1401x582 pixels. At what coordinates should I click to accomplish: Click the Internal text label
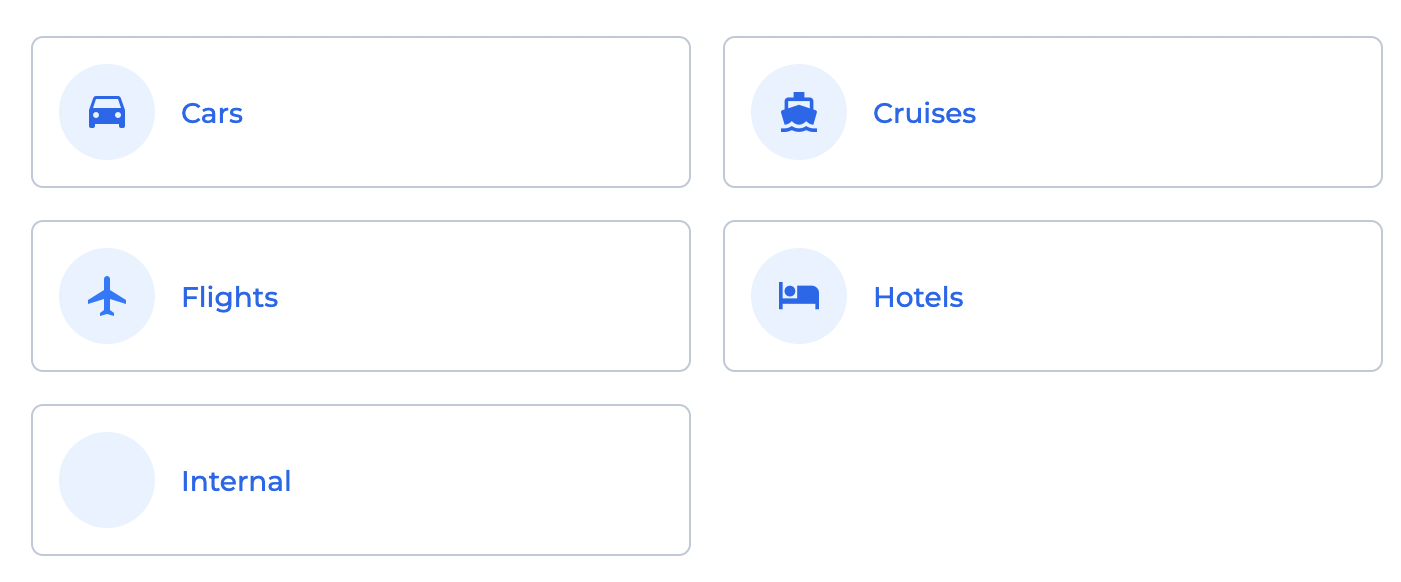click(x=236, y=481)
